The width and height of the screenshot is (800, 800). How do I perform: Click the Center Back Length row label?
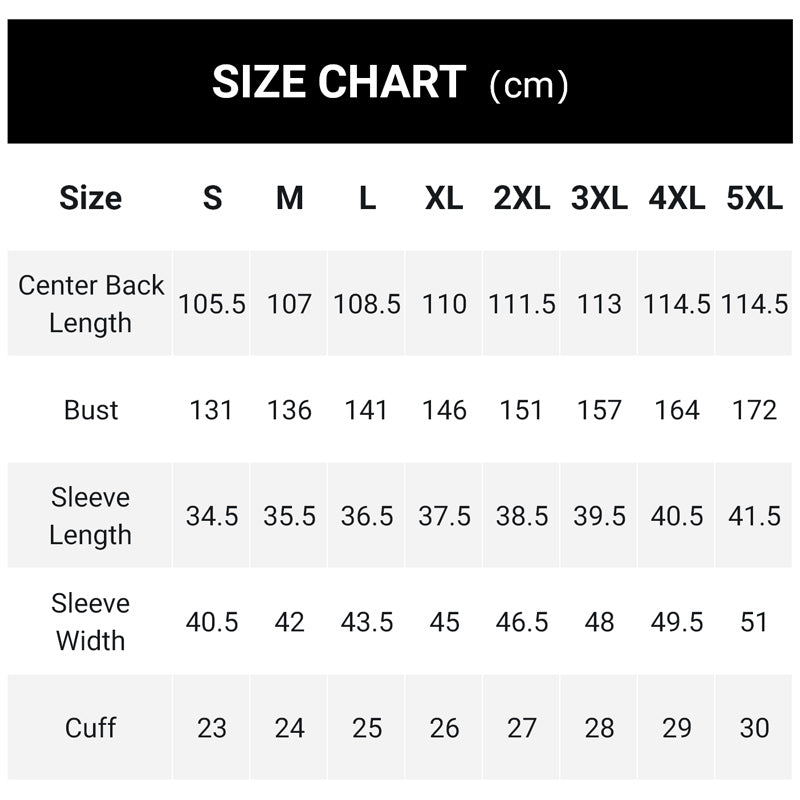90,304
